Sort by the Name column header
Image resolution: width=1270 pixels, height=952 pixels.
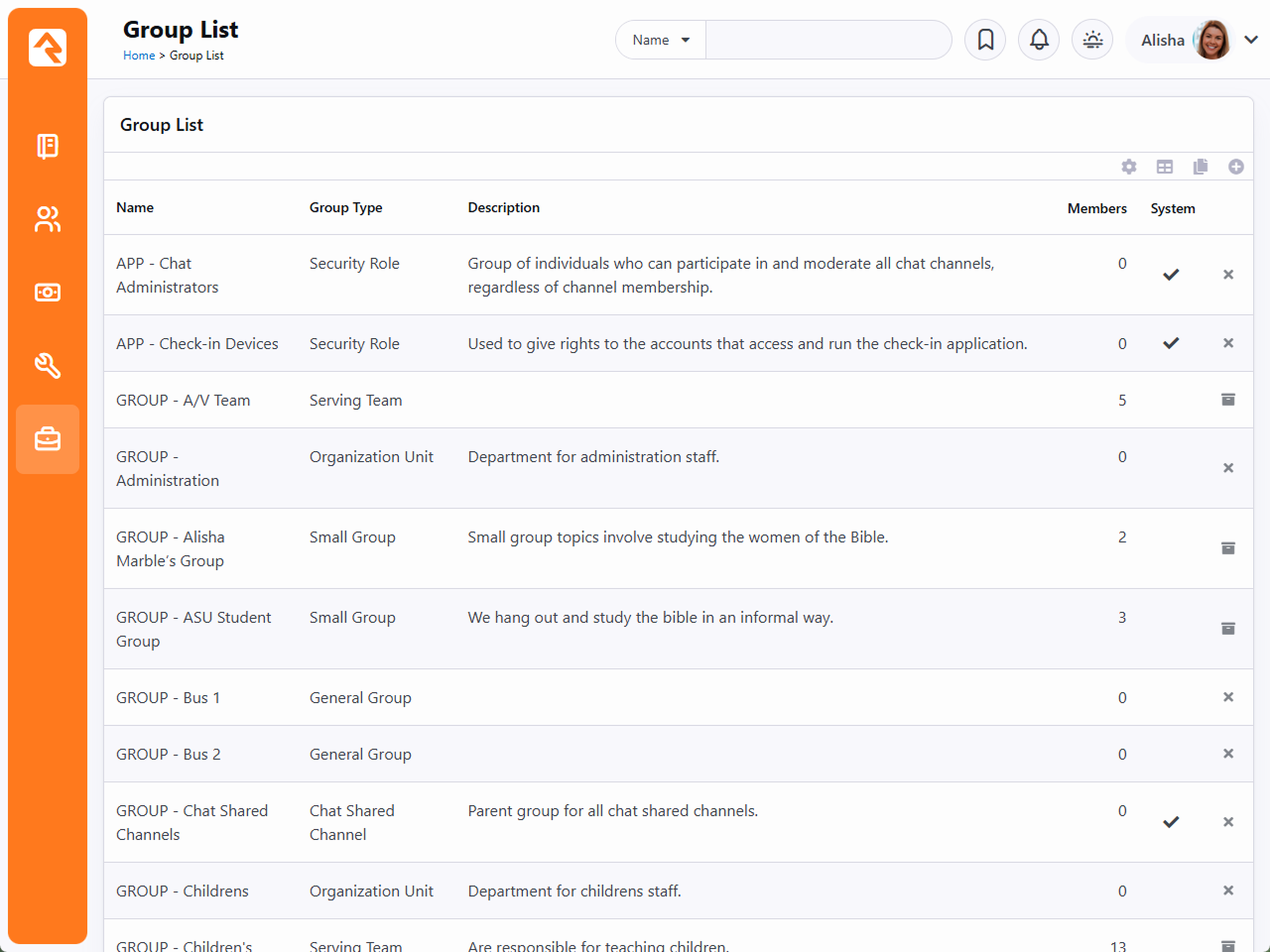coord(135,207)
